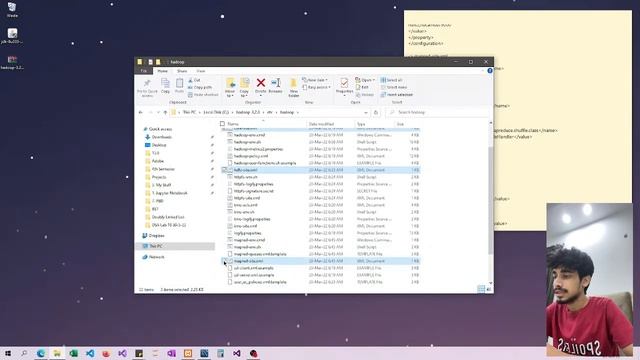Select Downloads in the navigation pane
The image size is (640, 360).
[162, 137]
